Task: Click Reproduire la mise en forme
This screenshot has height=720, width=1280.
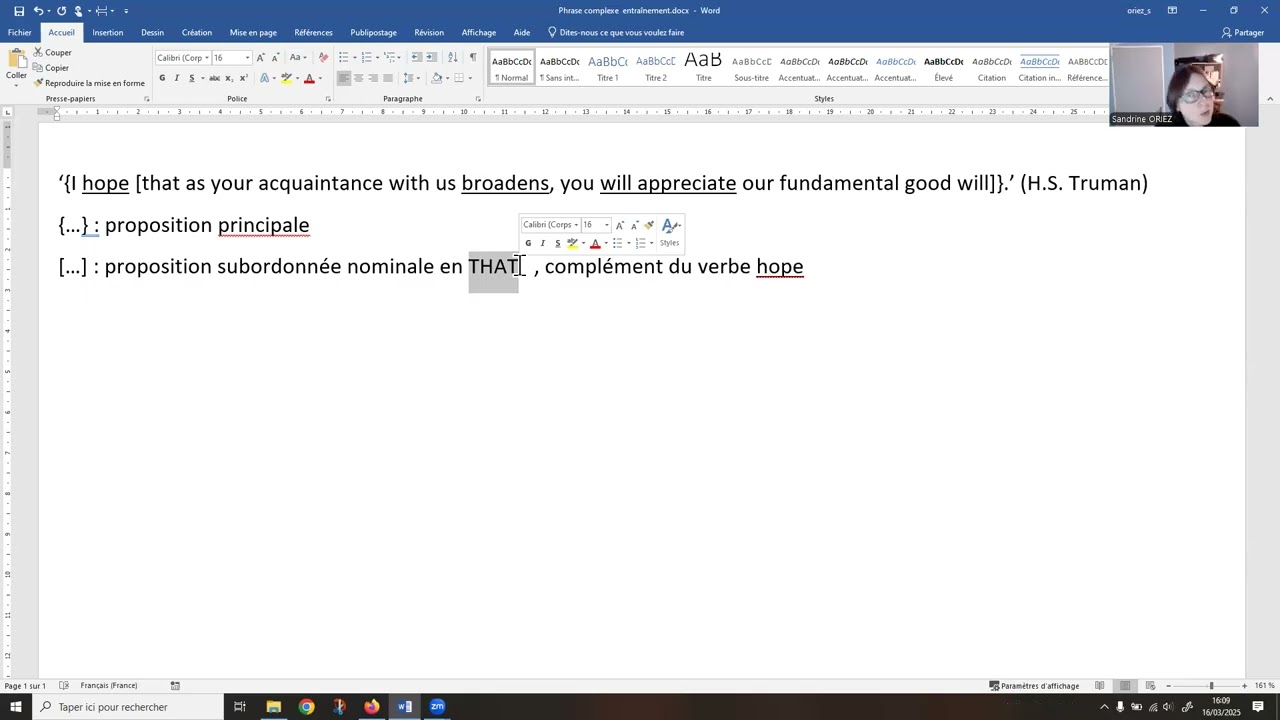Action: (x=89, y=83)
